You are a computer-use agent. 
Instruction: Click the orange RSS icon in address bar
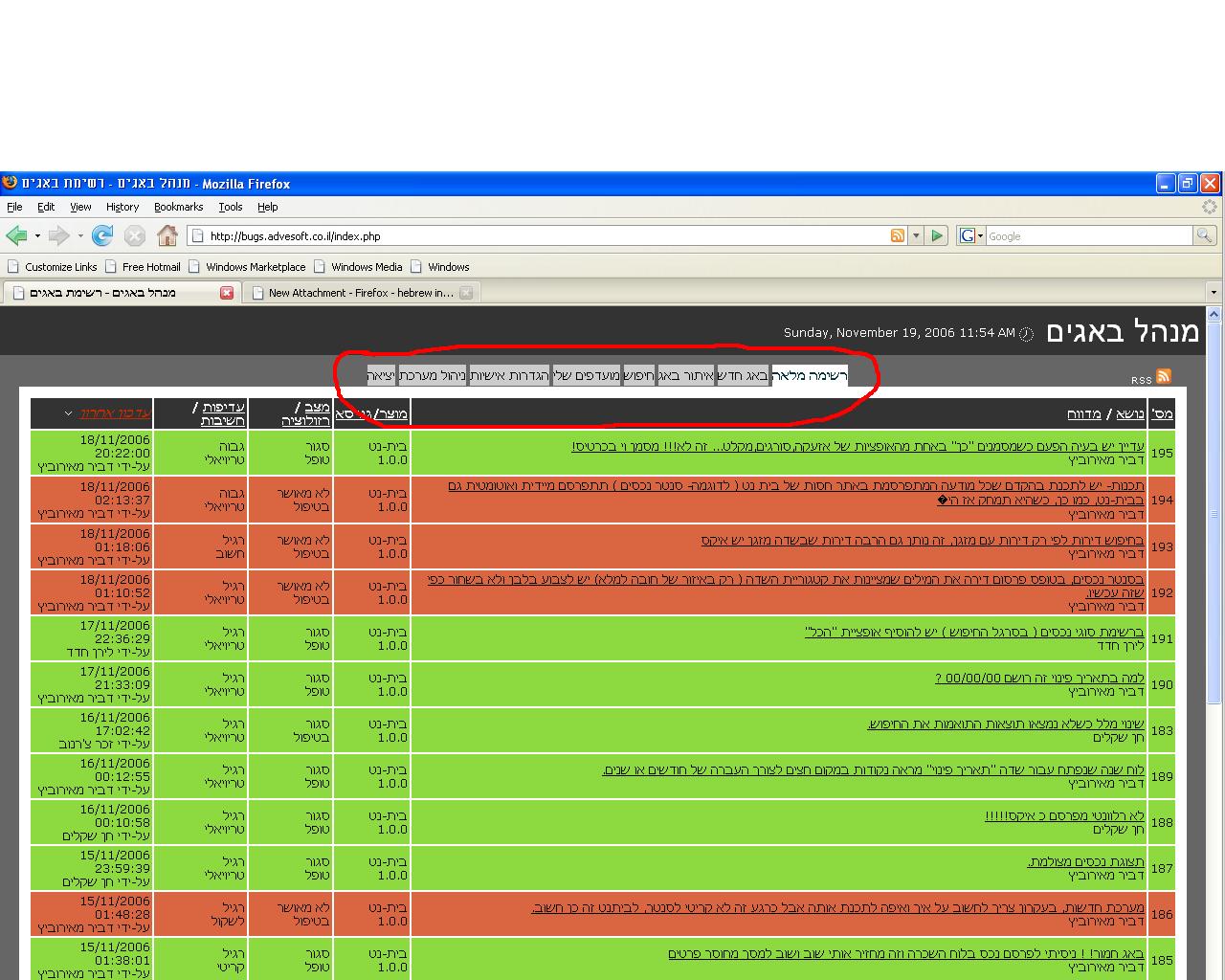pos(898,235)
